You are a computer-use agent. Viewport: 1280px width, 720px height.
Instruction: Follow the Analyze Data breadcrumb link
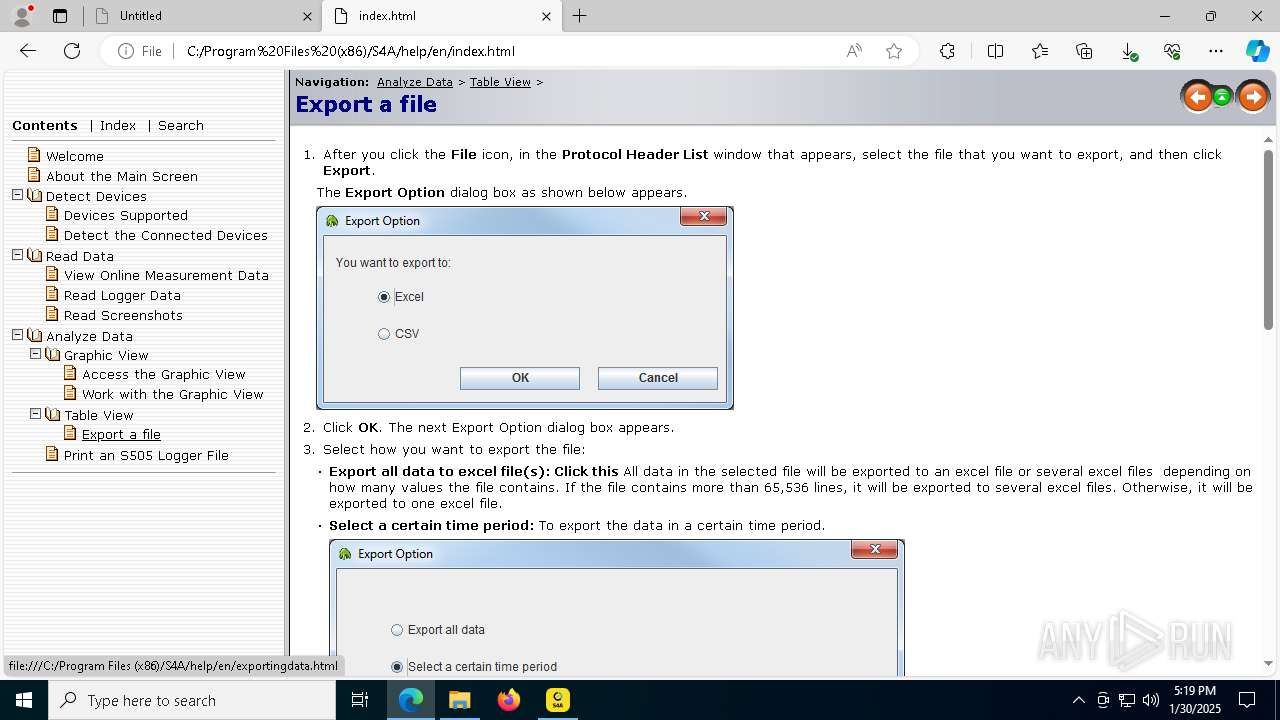pos(415,82)
